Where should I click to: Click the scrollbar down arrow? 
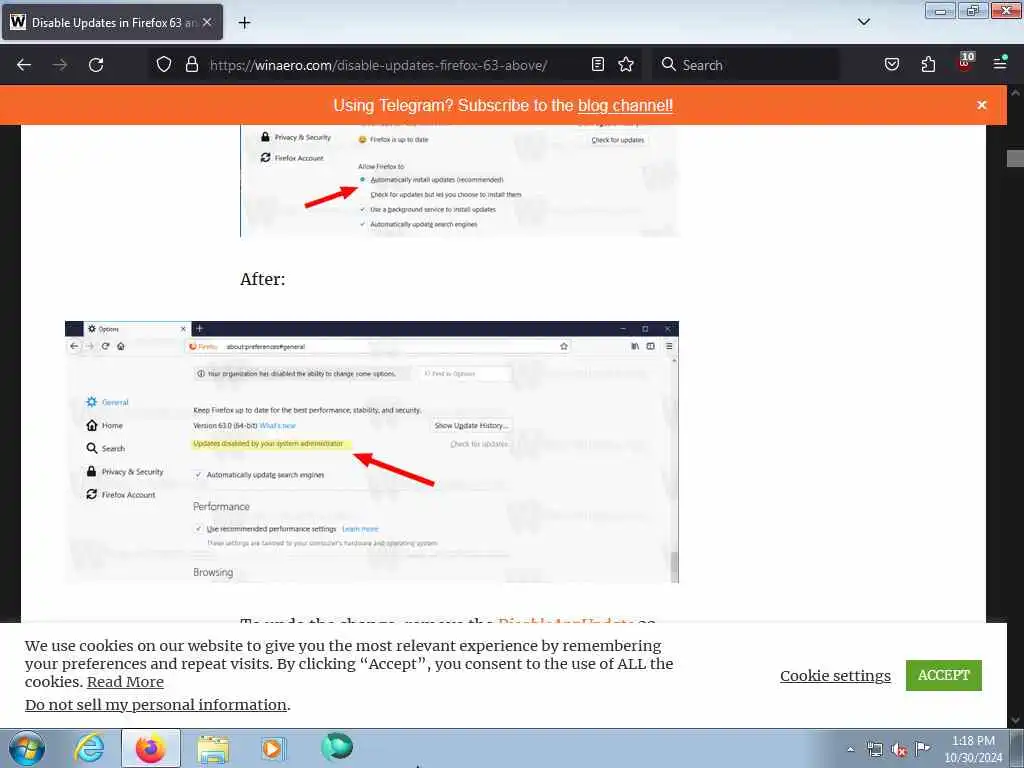pos(1015,720)
